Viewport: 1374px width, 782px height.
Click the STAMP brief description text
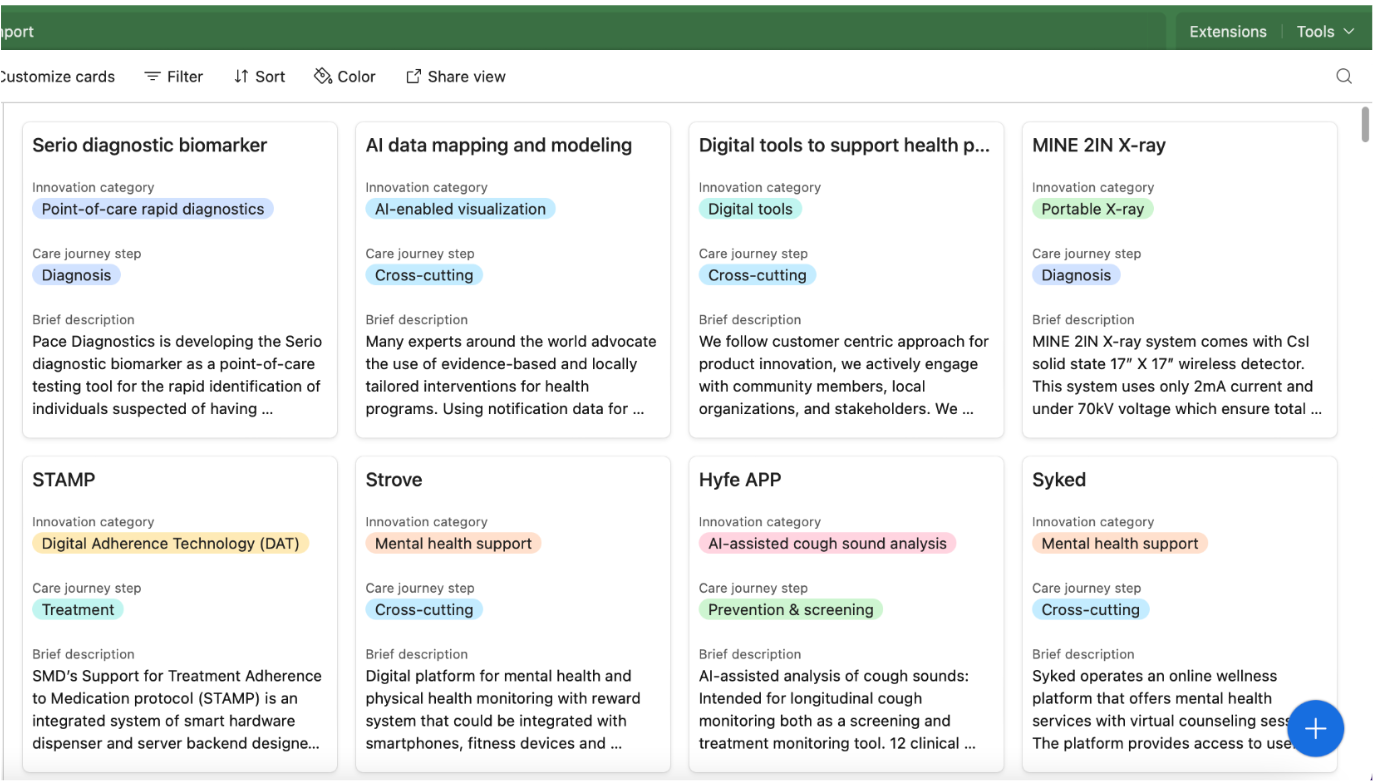(177, 710)
